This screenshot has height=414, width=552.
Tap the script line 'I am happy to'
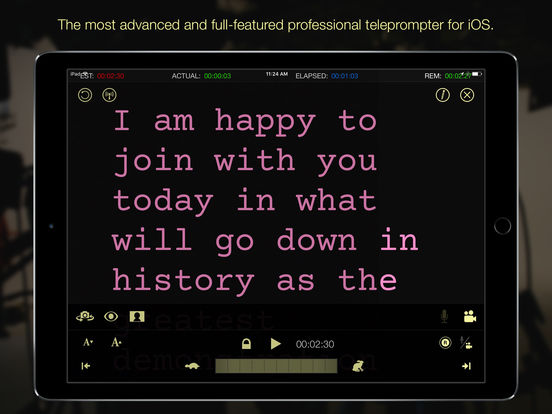point(245,122)
